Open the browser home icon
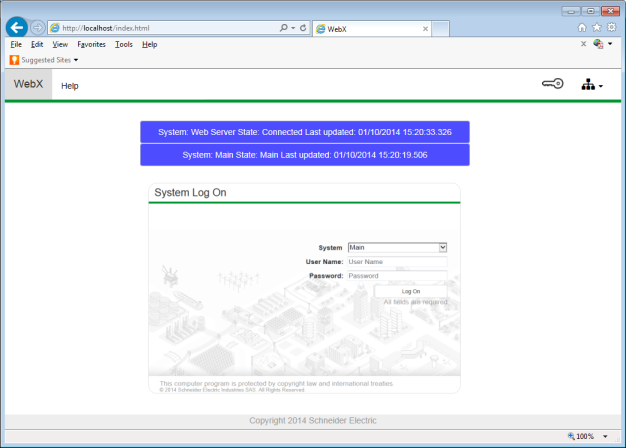 (582, 28)
